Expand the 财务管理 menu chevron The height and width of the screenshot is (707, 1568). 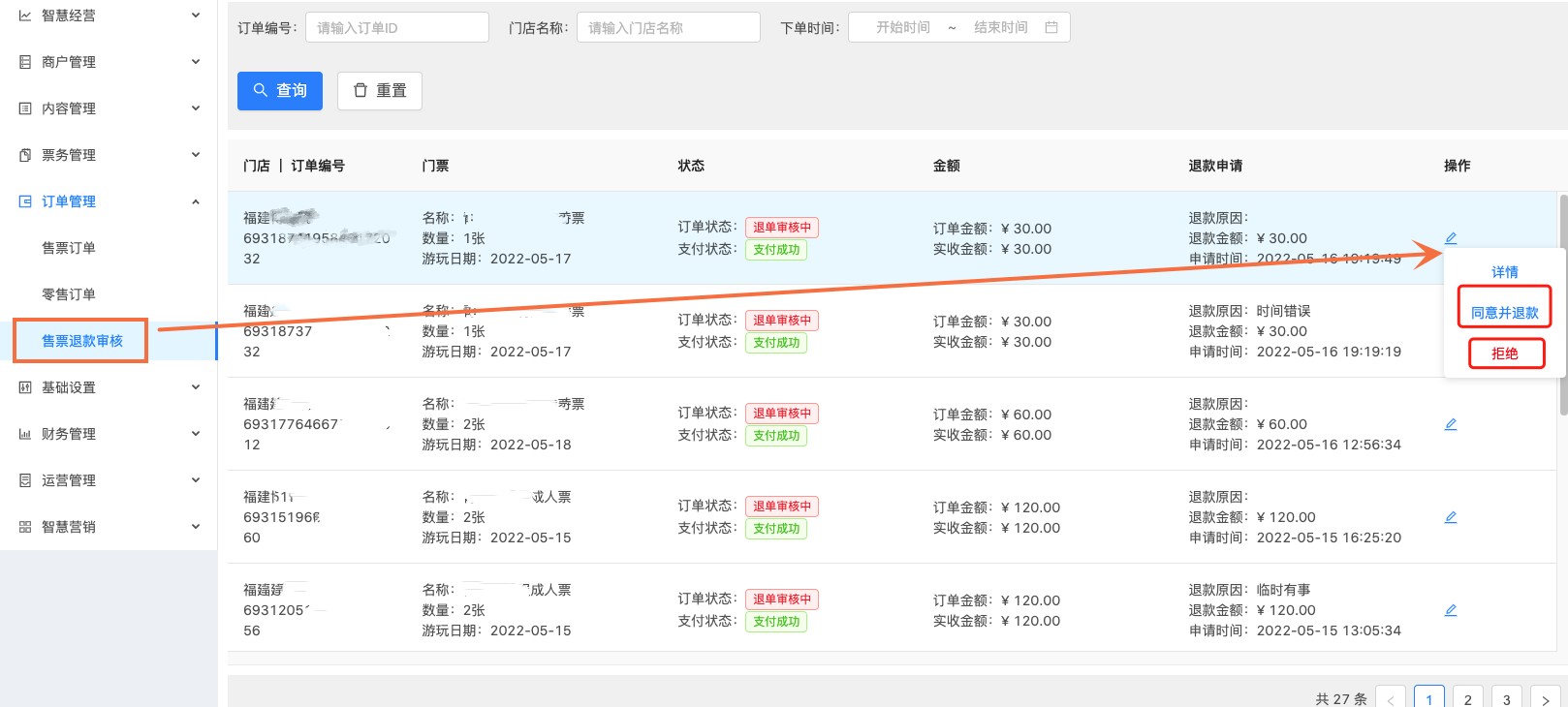click(x=196, y=434)
